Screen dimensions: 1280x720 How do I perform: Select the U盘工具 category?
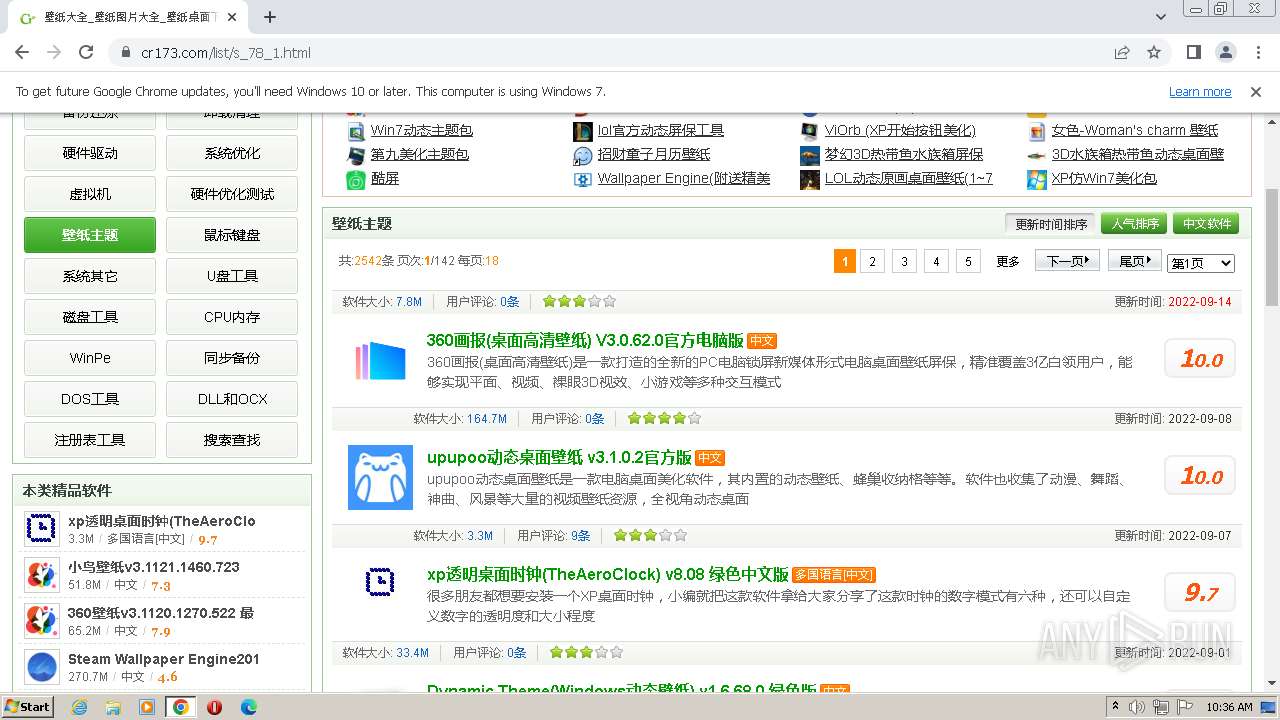(x=232, y=276)
